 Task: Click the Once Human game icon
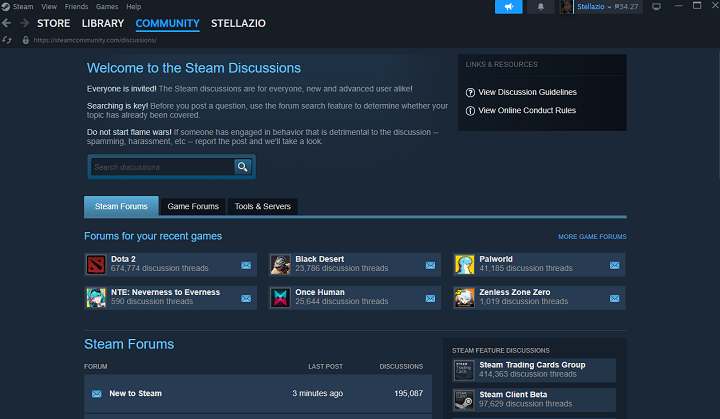coord(280,297)
